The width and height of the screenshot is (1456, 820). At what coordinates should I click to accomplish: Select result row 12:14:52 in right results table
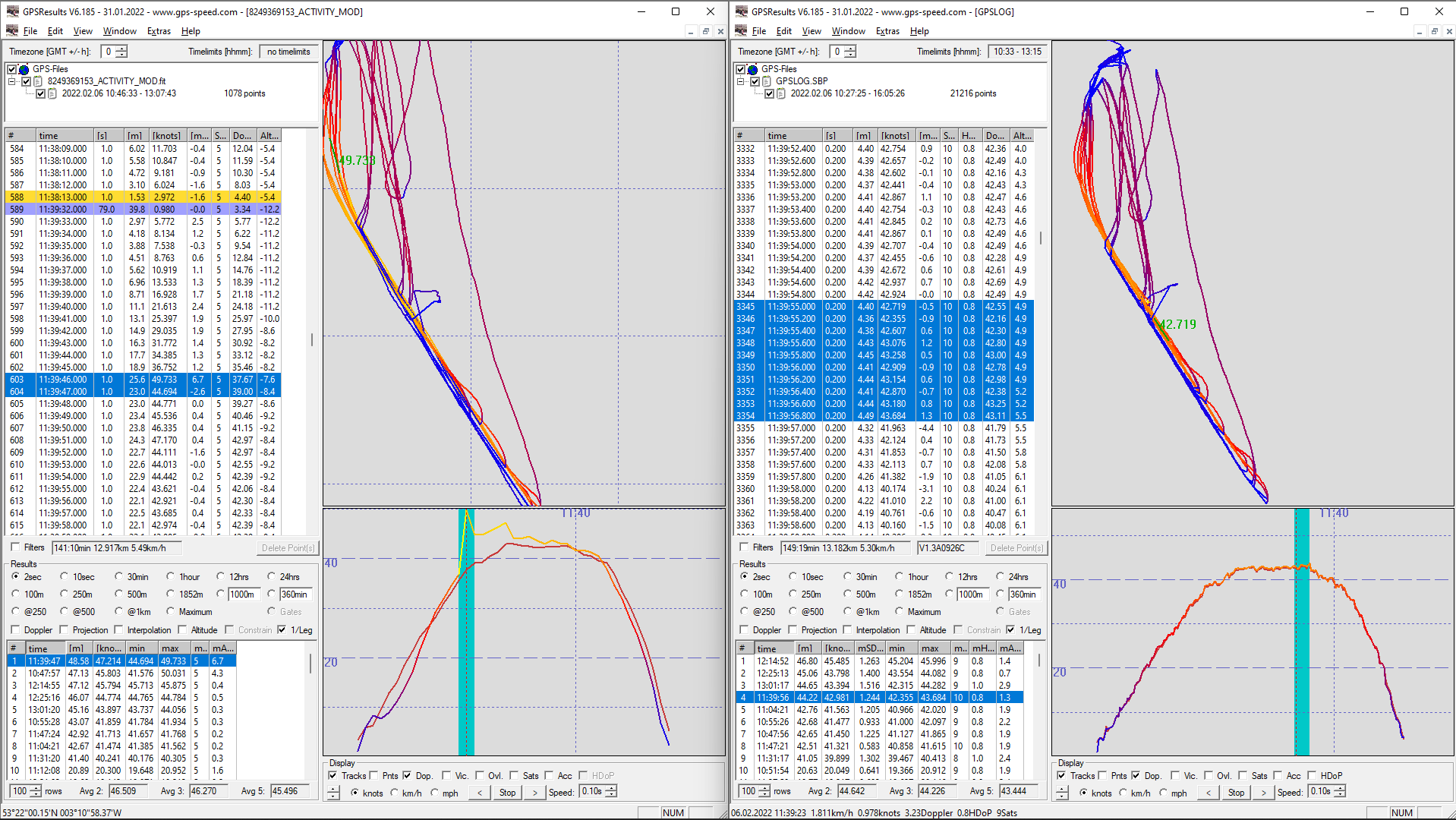(x=879, y=661)
